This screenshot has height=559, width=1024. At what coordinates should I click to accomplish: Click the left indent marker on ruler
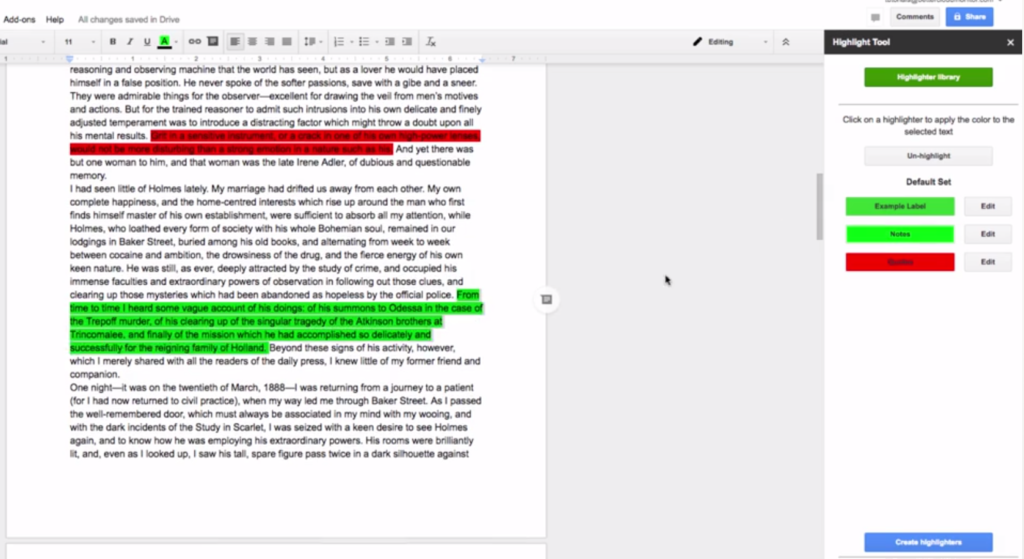pos(69,59)
